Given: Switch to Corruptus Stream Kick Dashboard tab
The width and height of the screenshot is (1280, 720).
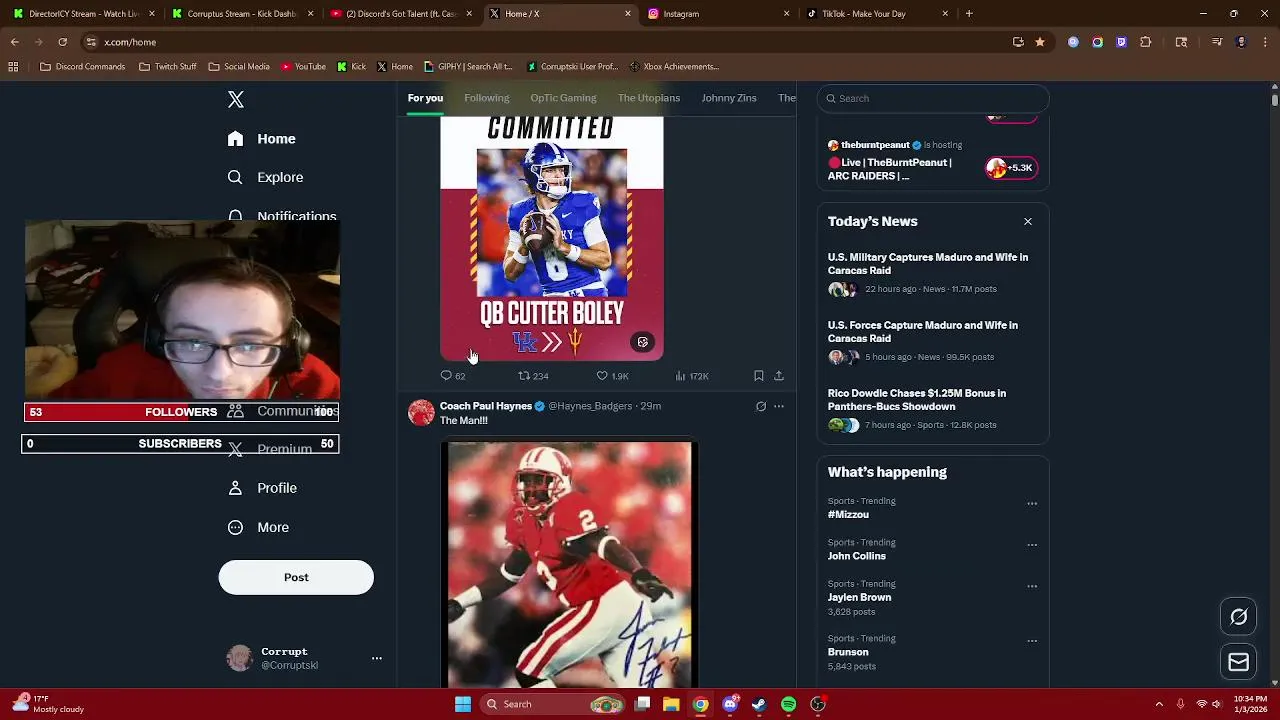Looking at the screenshot, I should point(242,14).
